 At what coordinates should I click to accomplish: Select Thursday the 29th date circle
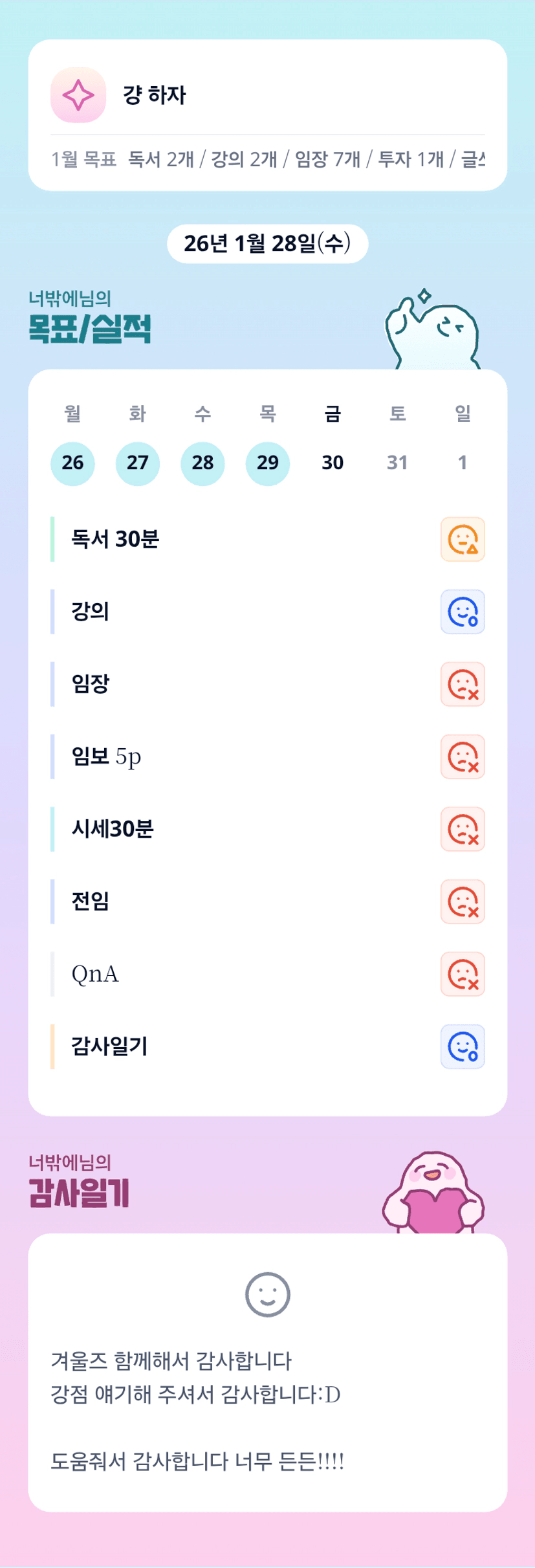[268, 463]
